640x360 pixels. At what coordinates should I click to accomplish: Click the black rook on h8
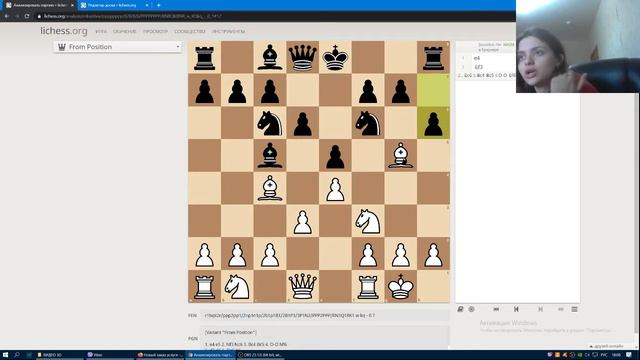click(x=433, y=57)
